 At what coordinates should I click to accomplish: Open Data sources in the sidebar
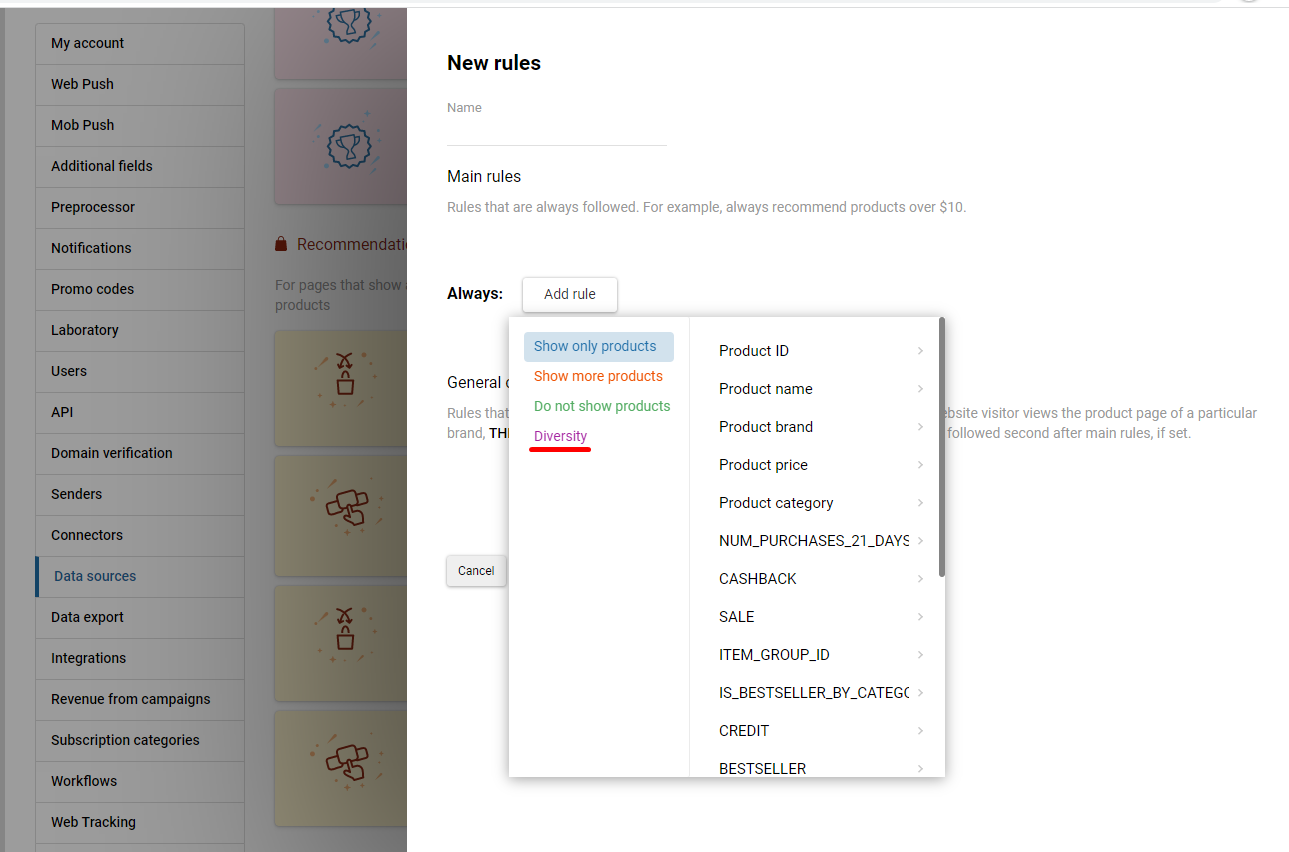point(95,576)
